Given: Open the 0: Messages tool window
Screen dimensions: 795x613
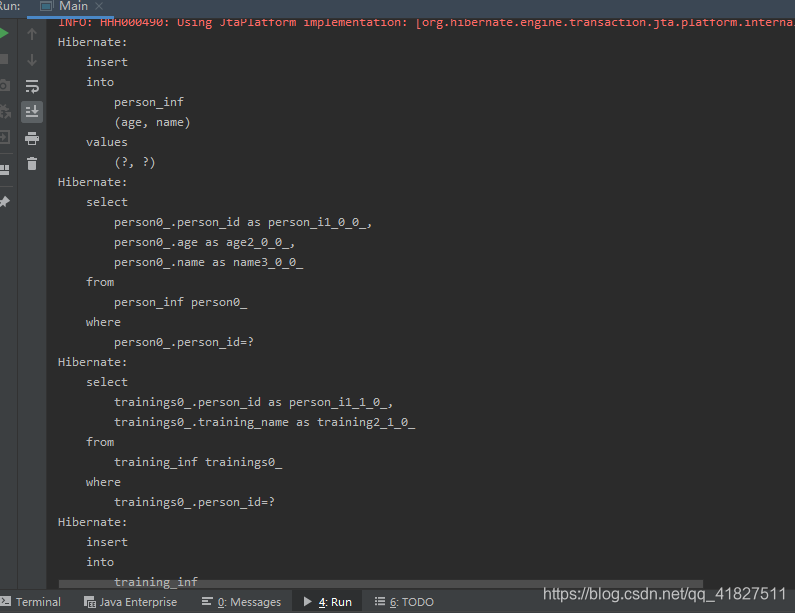Looking at the screenshot, I should [x=241, y=602].
